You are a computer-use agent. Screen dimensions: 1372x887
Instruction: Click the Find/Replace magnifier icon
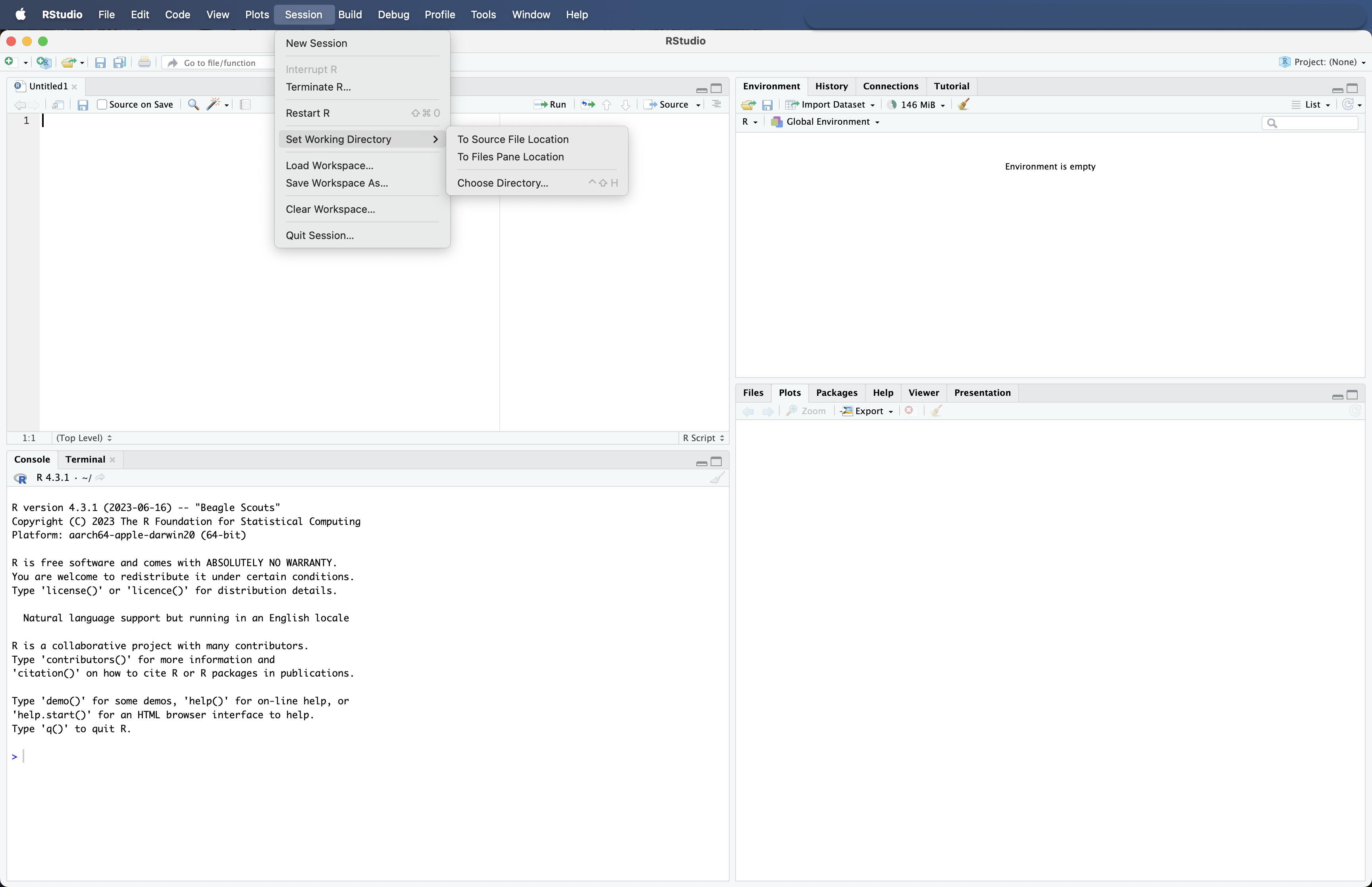click(x=193, y=105)
